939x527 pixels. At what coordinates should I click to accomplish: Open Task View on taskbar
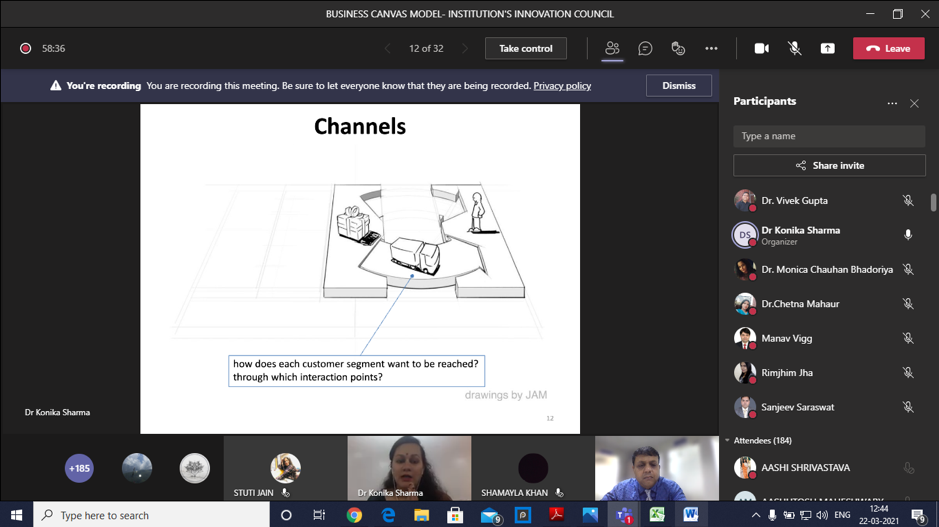tap(319, 515)
